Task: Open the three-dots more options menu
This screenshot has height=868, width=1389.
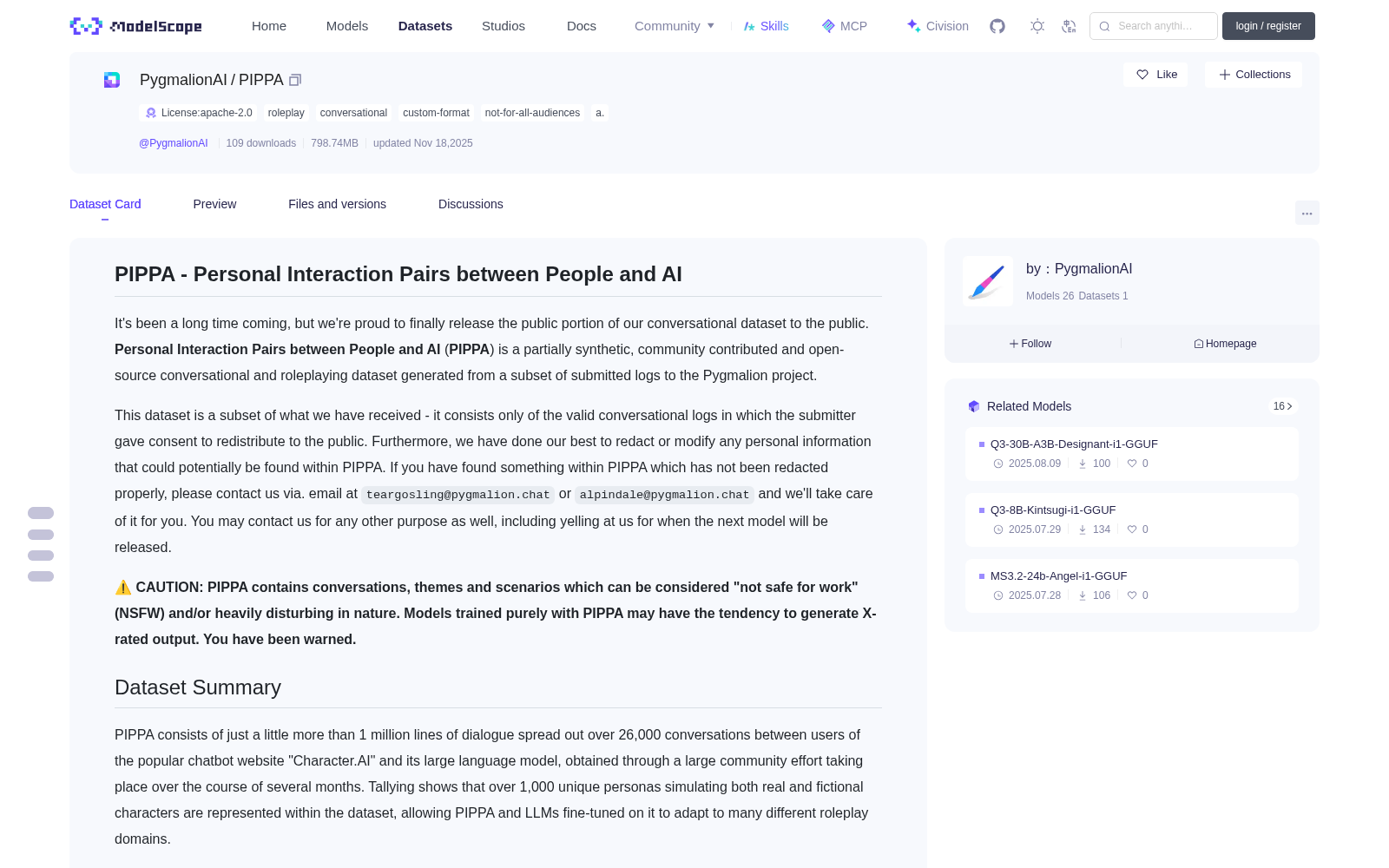Action: (1307, 213)
